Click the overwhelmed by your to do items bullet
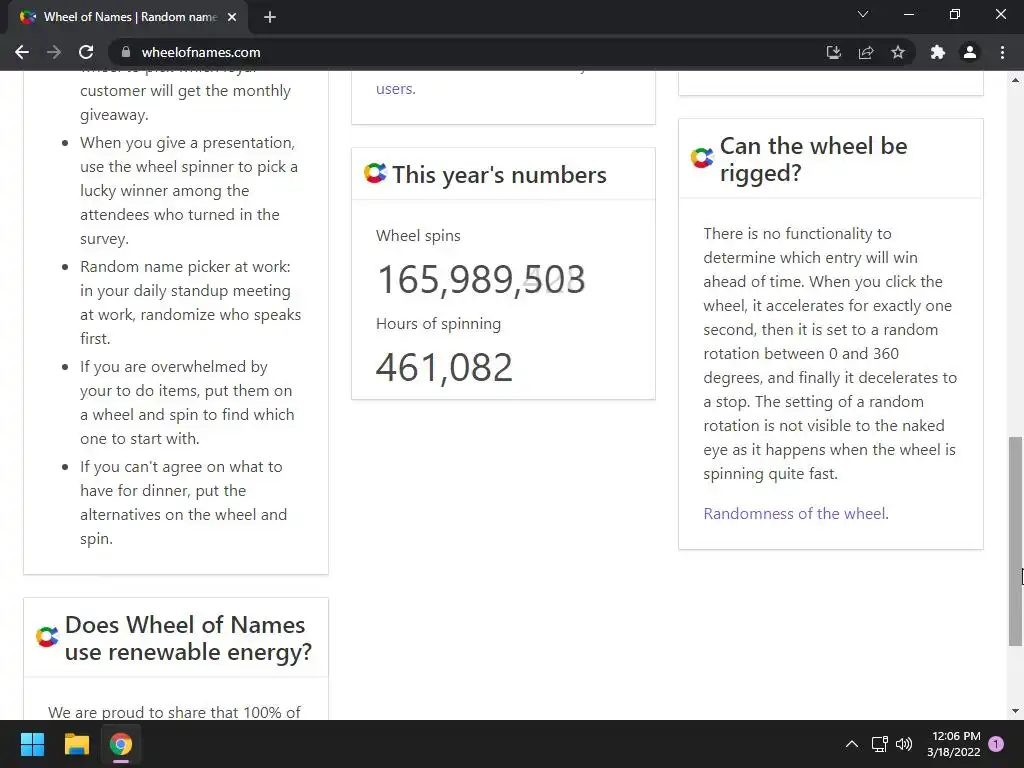This screenshot has width=1024, height=768. coord(187,403)
